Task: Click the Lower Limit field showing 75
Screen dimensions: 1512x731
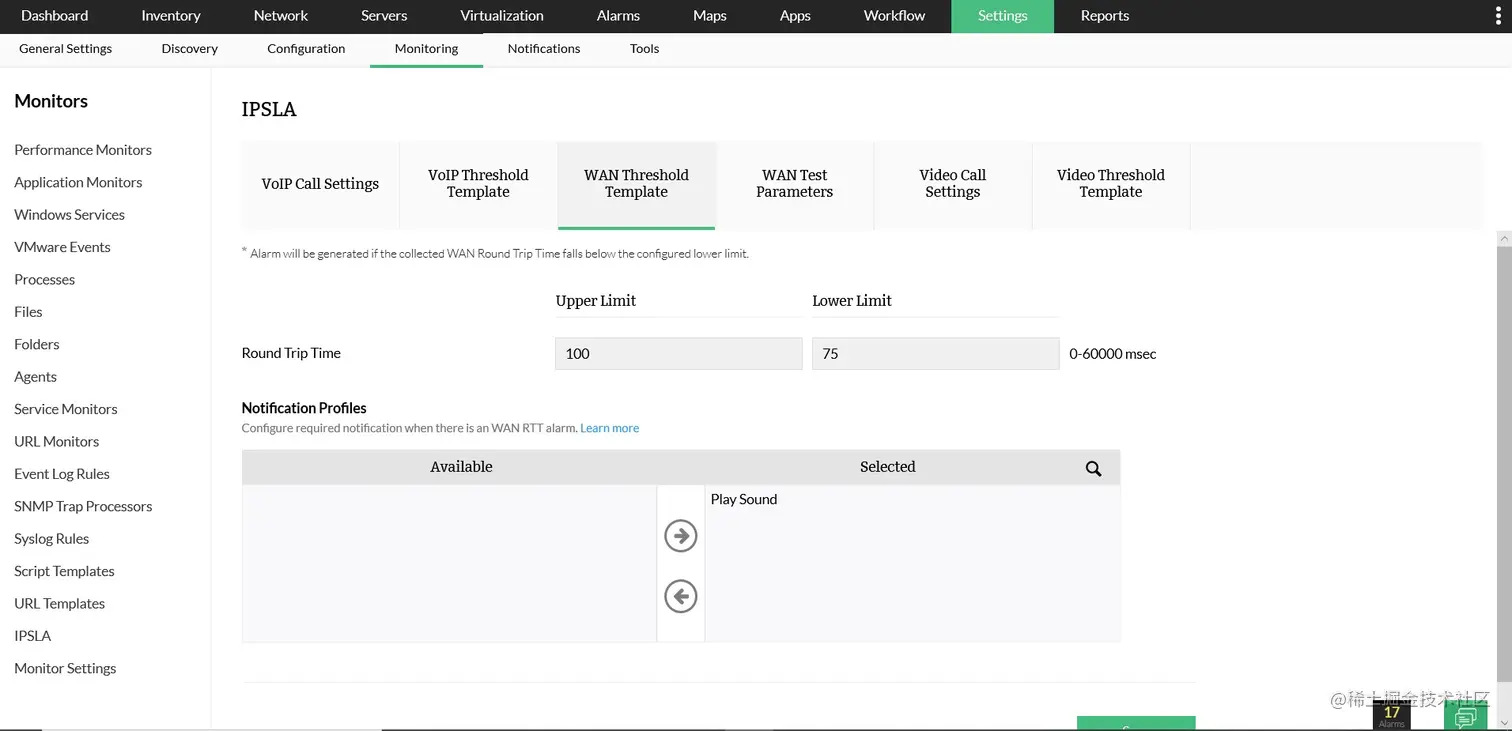Action: [x=935, y=353]
